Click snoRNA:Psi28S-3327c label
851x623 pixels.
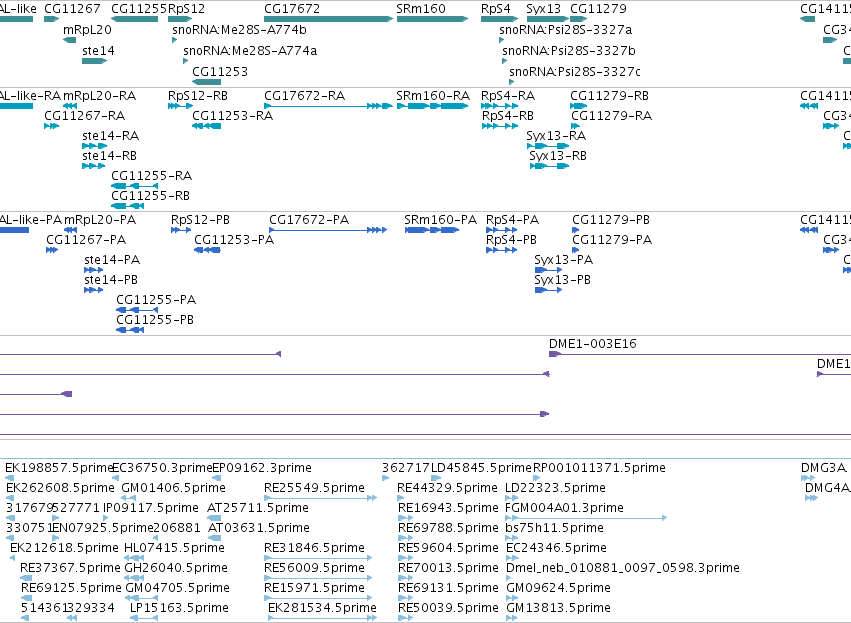pyautogui.click(x=575, y=72)
